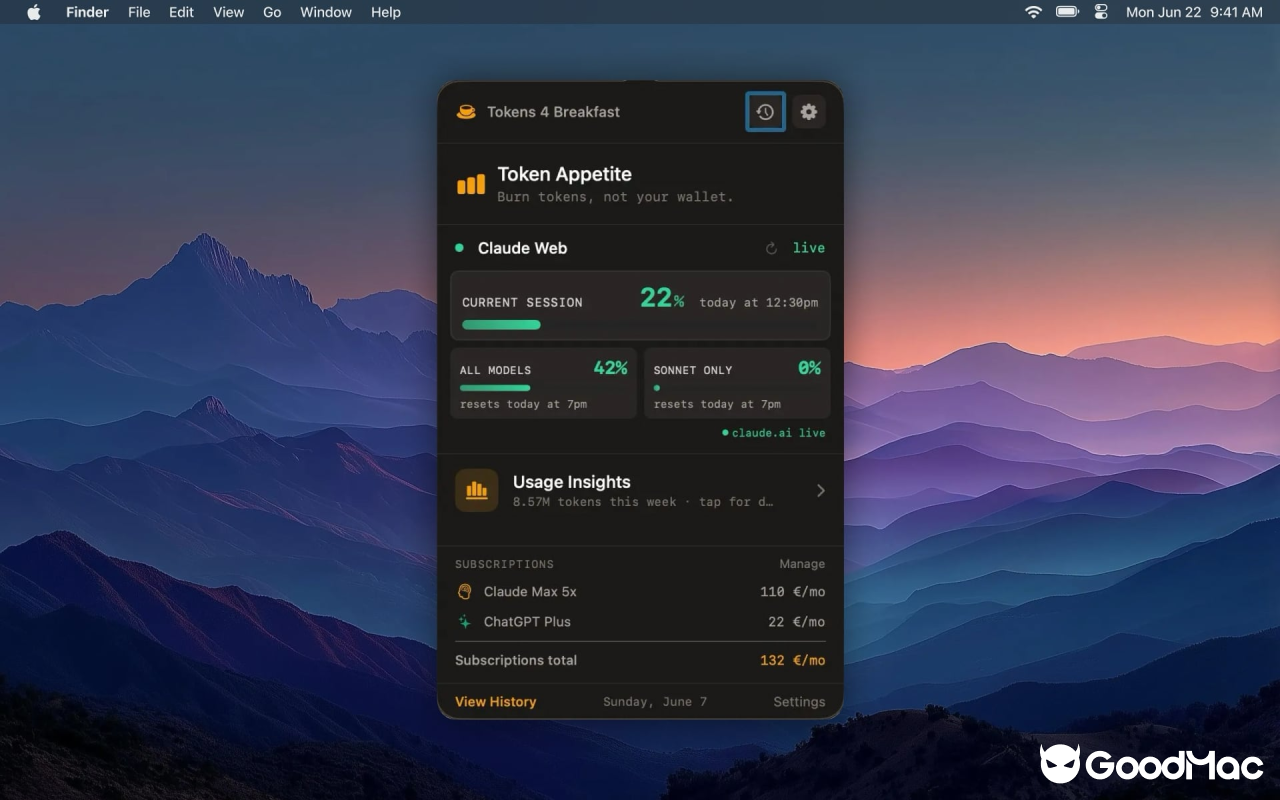Open the Window menu

pos(326,12)
